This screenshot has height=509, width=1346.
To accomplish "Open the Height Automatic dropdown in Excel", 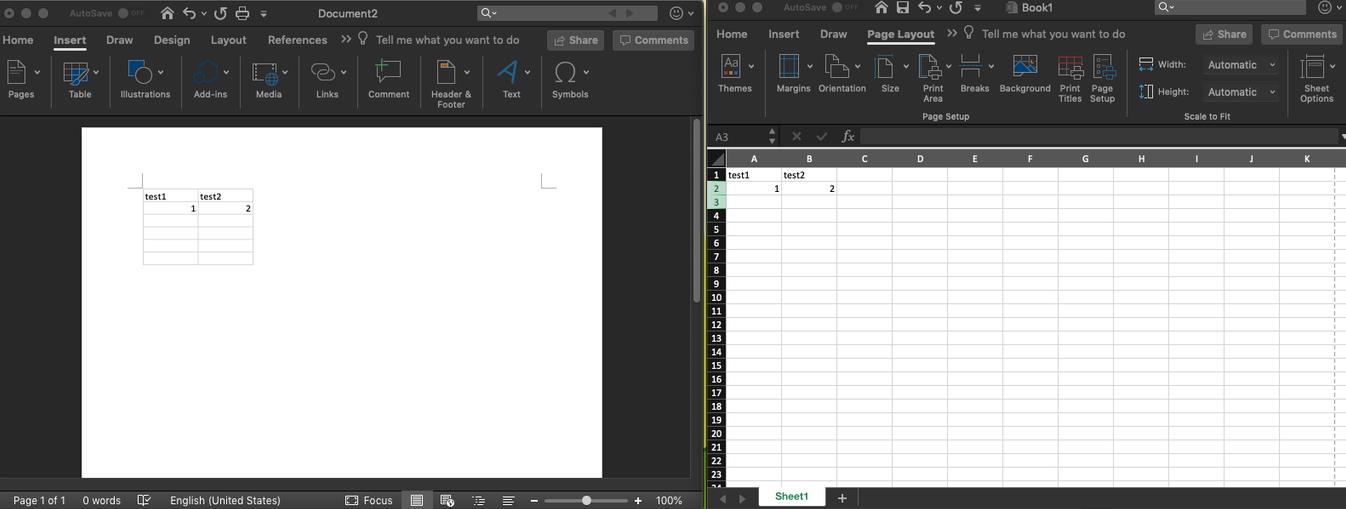I will (x=1241, y=92).
